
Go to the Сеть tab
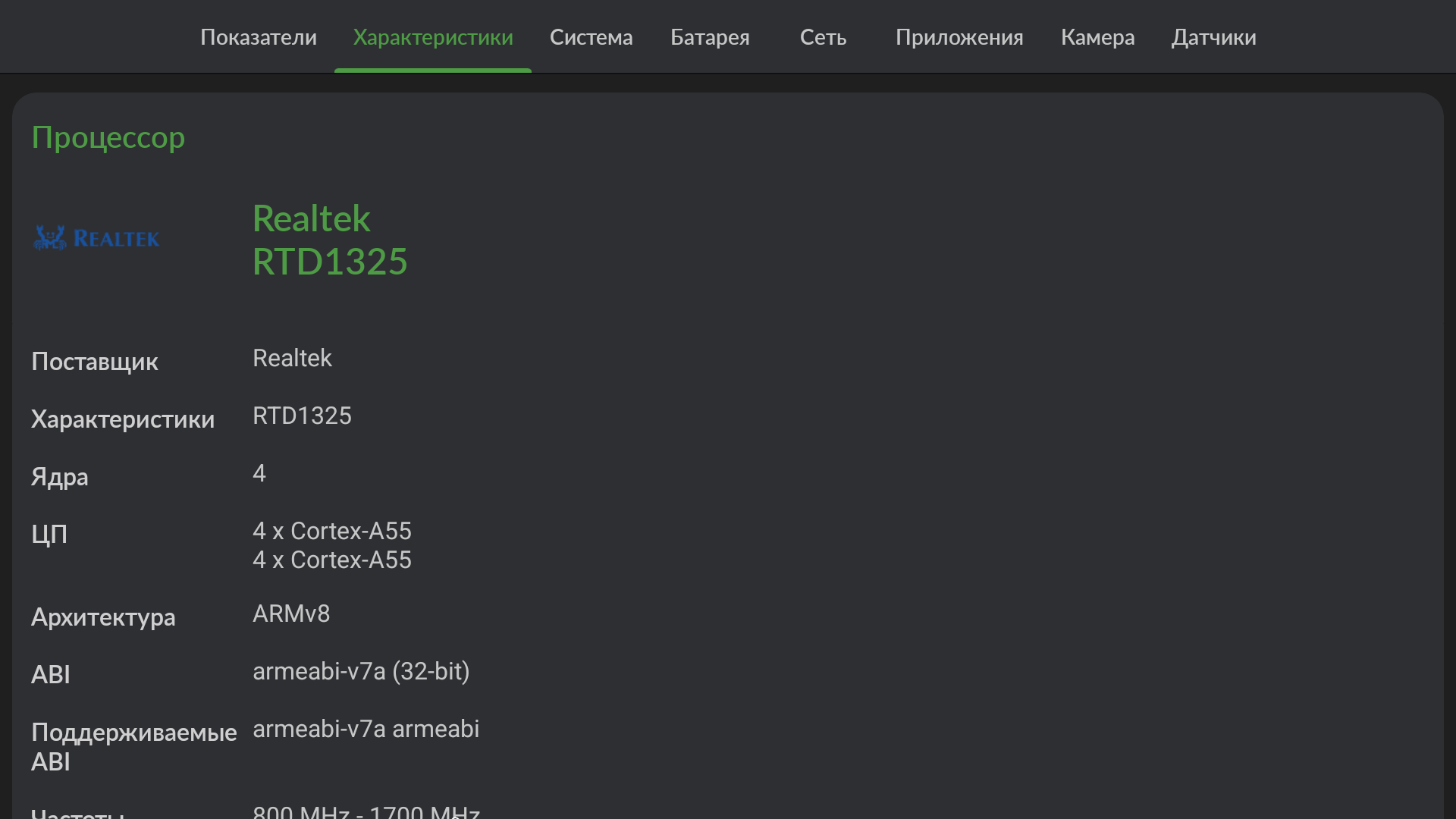pos(823,37)
